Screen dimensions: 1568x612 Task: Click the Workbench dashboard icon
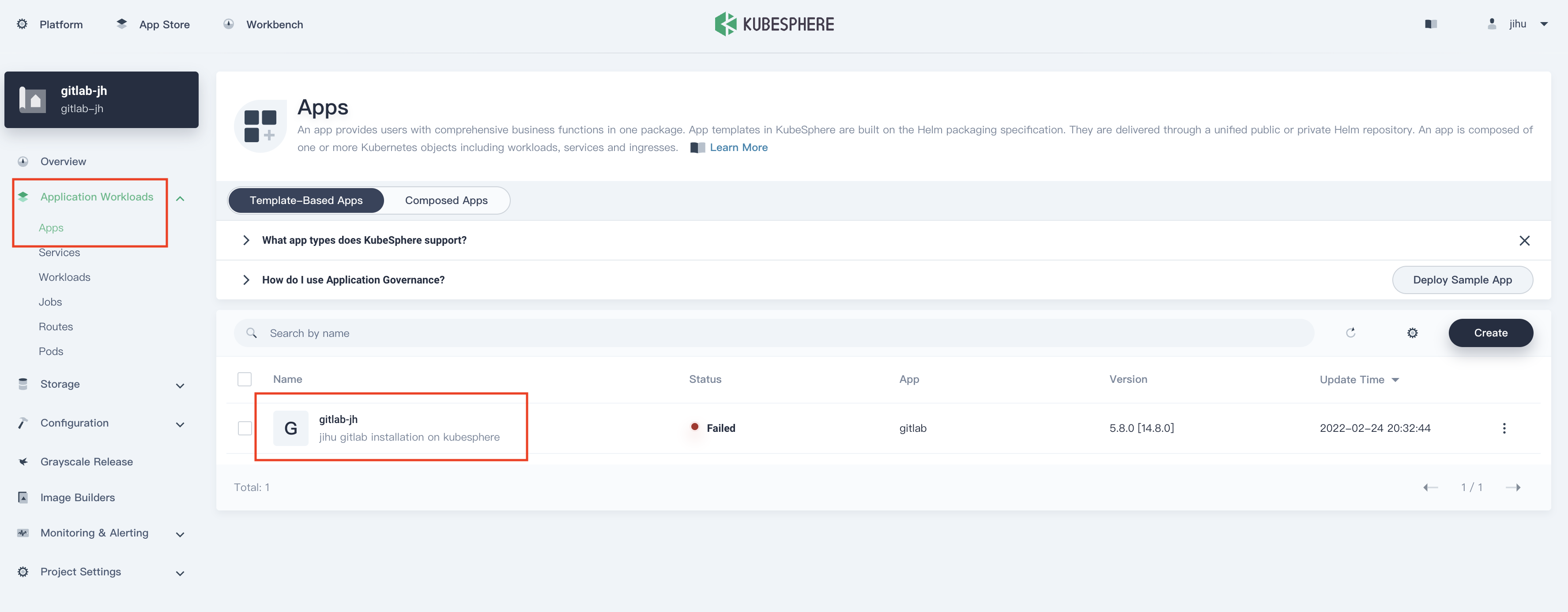[x=229, y=24]
